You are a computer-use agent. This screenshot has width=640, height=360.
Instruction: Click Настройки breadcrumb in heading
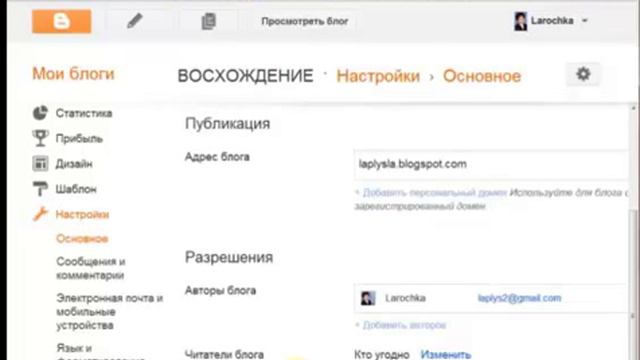click(378, 76)
